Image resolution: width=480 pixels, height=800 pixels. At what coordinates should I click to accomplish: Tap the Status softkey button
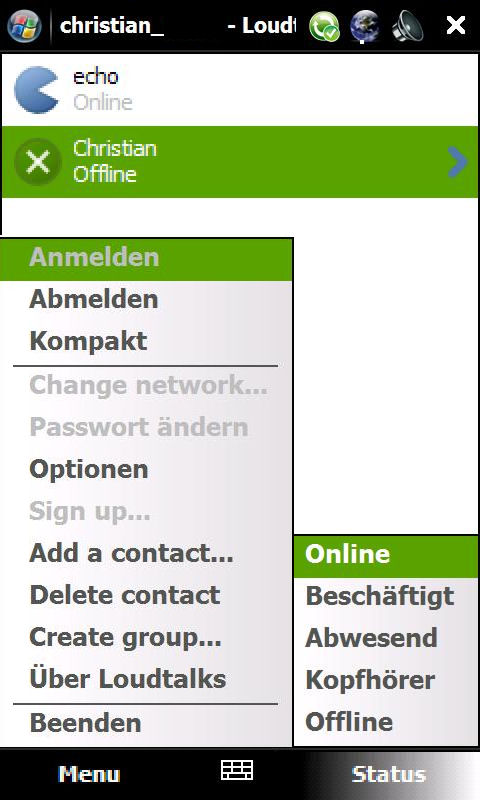tap(389, 774)
